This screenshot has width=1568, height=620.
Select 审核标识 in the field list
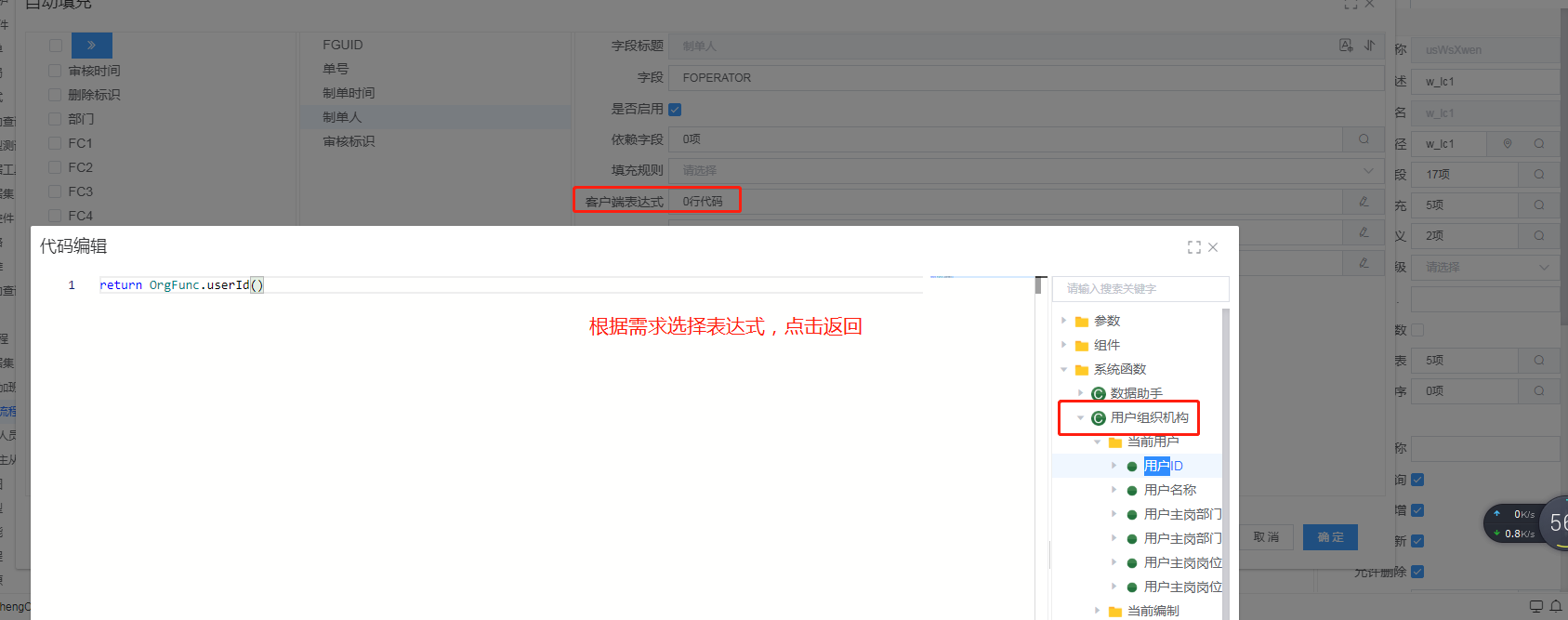(349, 141)
